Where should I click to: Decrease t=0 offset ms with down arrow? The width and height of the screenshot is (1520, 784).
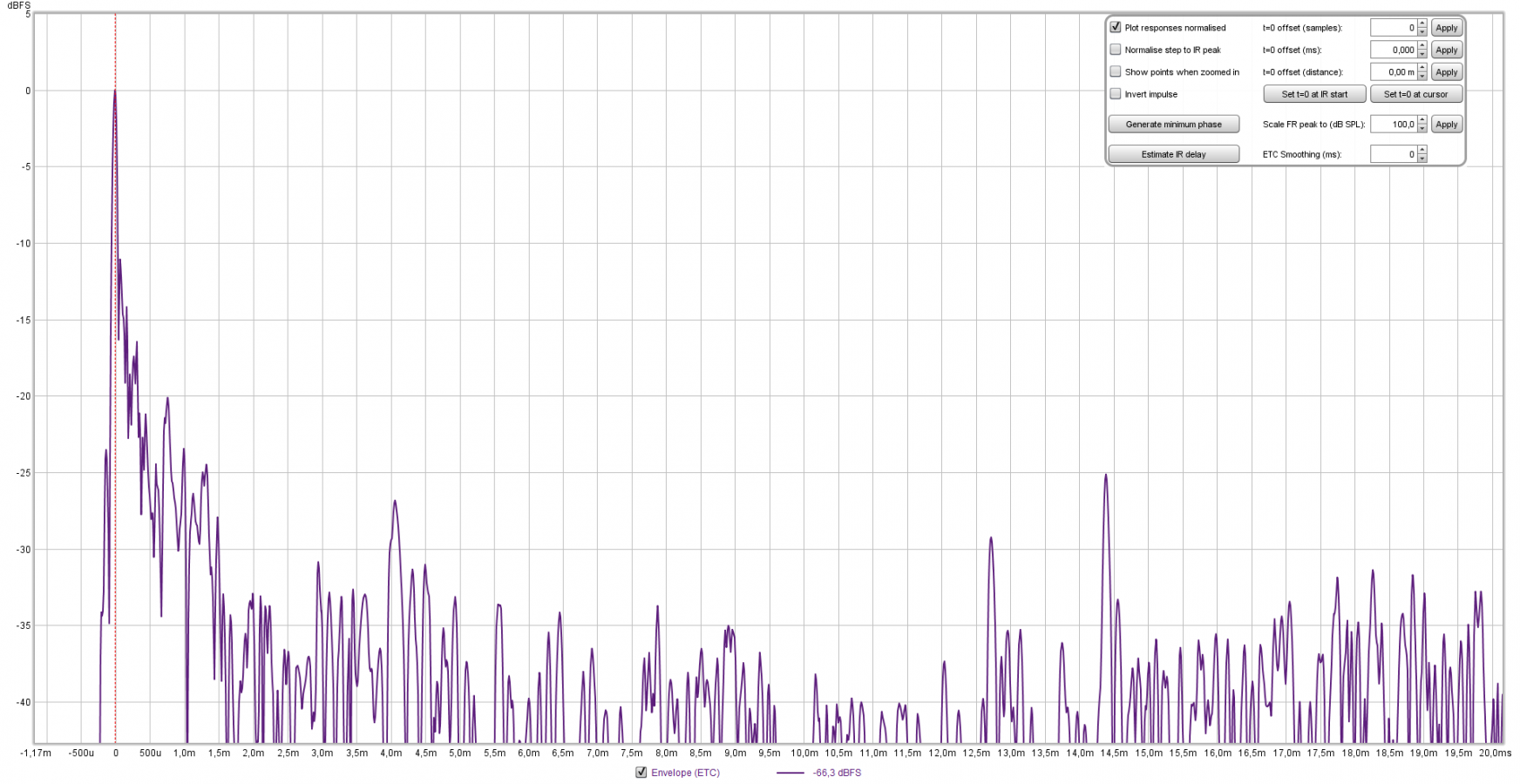coord(1422,54)
